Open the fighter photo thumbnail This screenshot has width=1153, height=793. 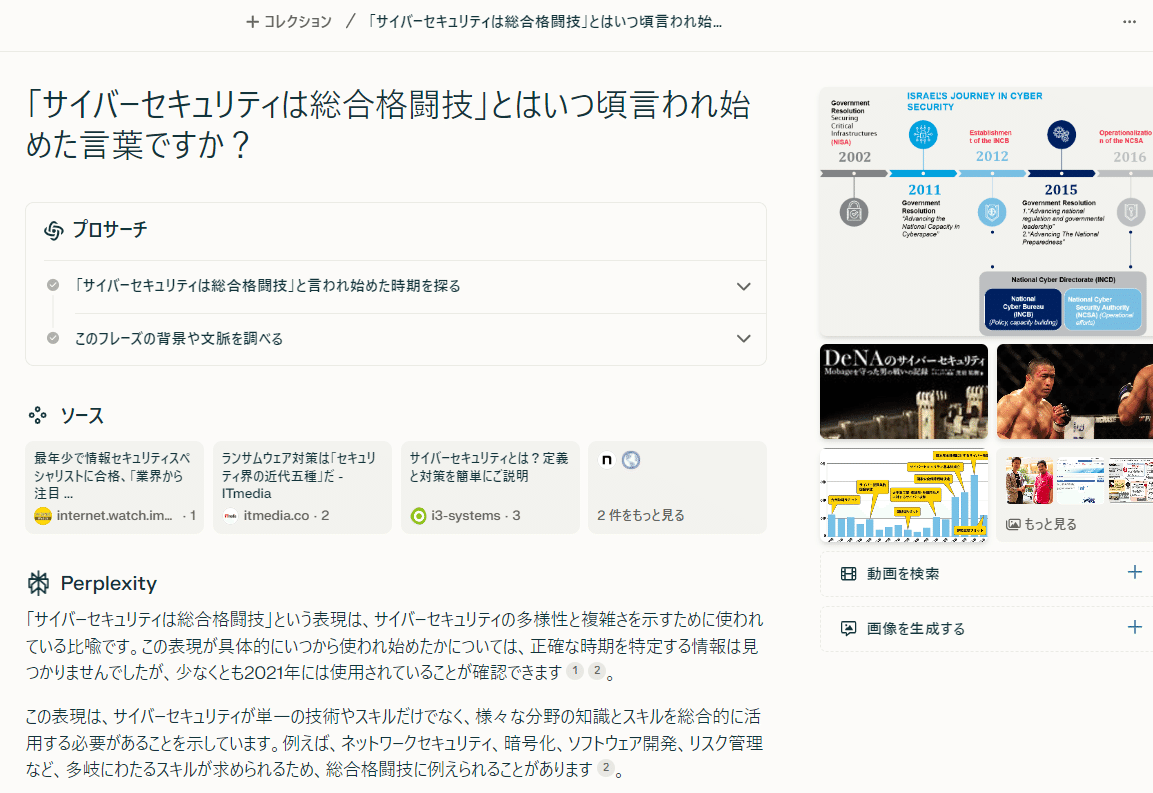pos(1074,392)
